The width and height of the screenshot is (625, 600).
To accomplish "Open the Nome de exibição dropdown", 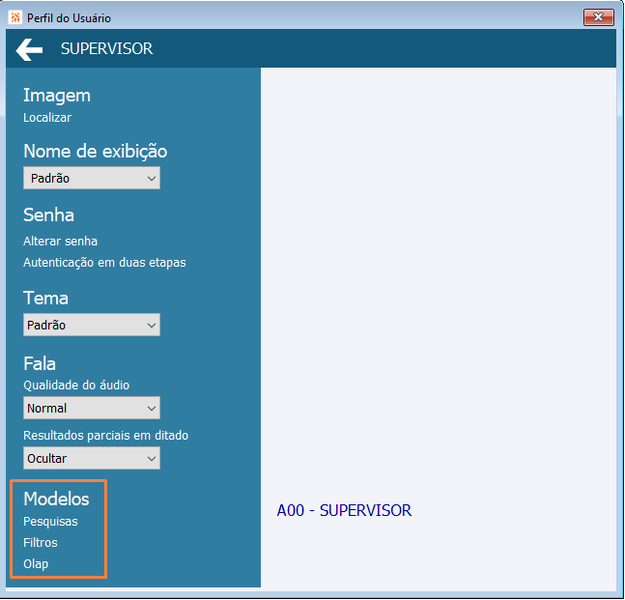I will 92,178.
